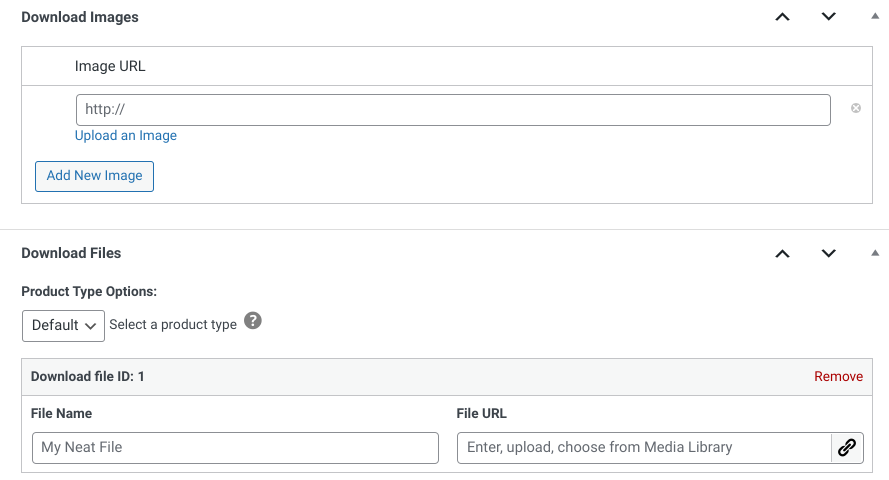Remove download file ID 1
Image resolution: width=889 pixels, height=480 pixels.
pyautogui.click(x=838, y=376)
